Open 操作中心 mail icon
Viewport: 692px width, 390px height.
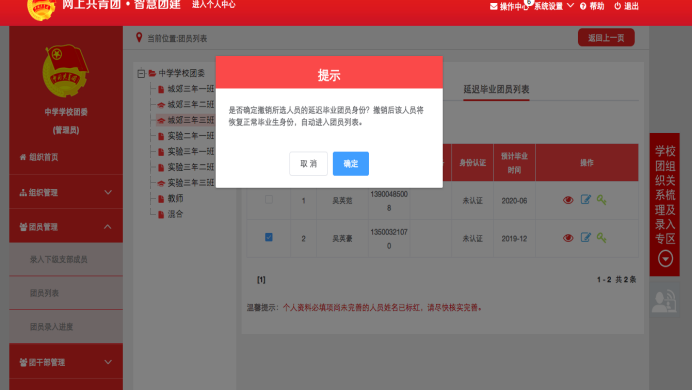493,6
